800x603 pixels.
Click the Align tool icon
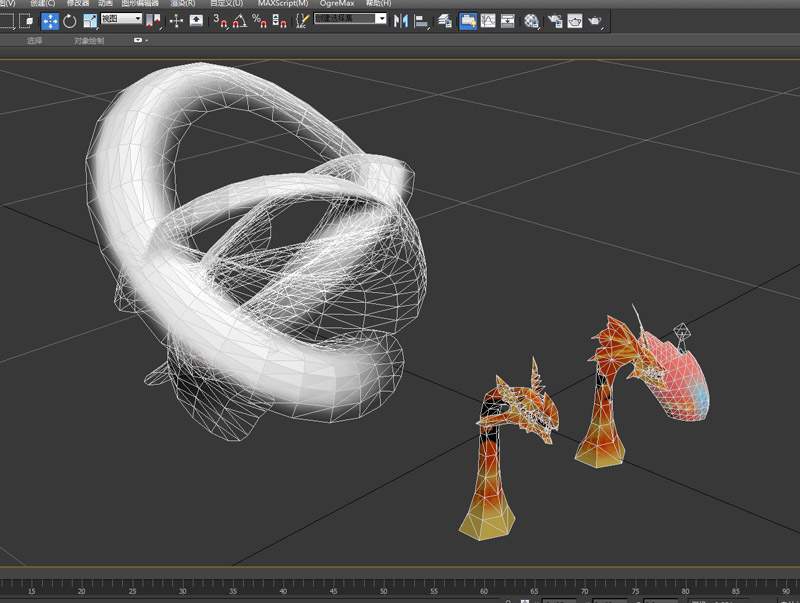421,20
